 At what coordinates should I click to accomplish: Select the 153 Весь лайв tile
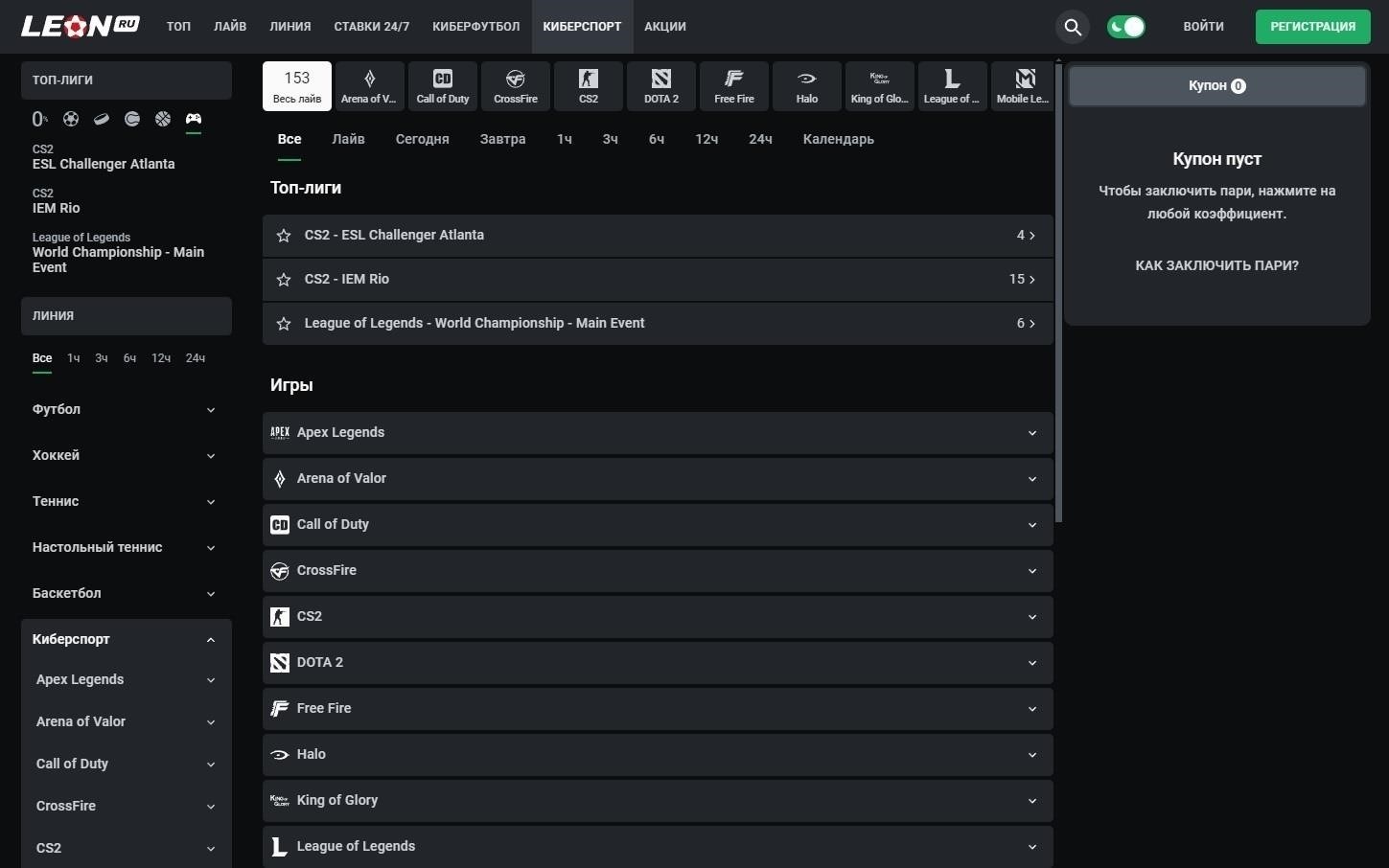[297, 86]
